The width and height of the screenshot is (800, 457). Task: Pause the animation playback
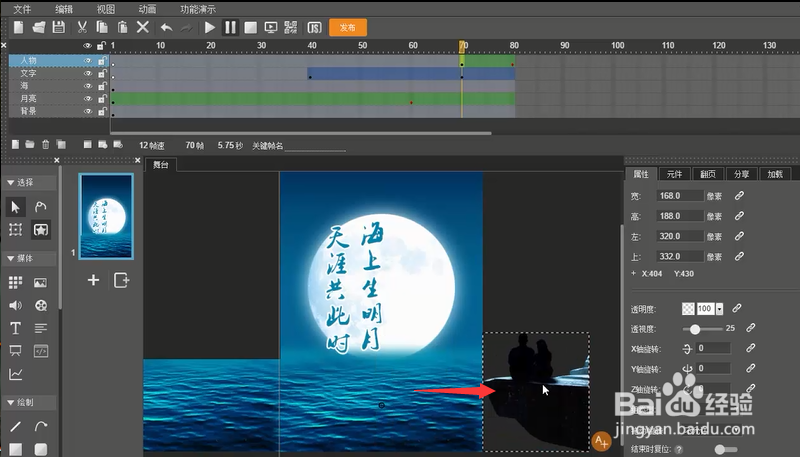click(231, 28)
